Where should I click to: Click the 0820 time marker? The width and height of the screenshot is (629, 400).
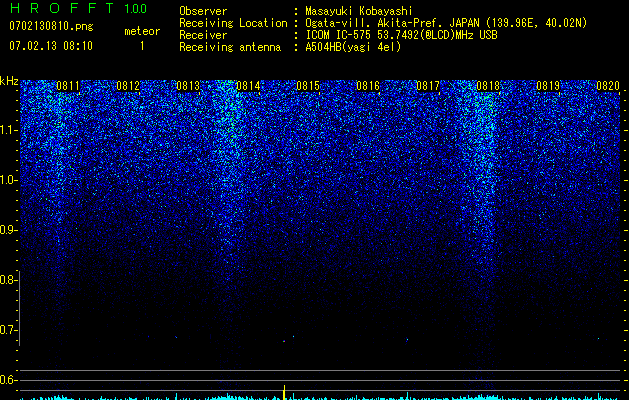[608, 86]
